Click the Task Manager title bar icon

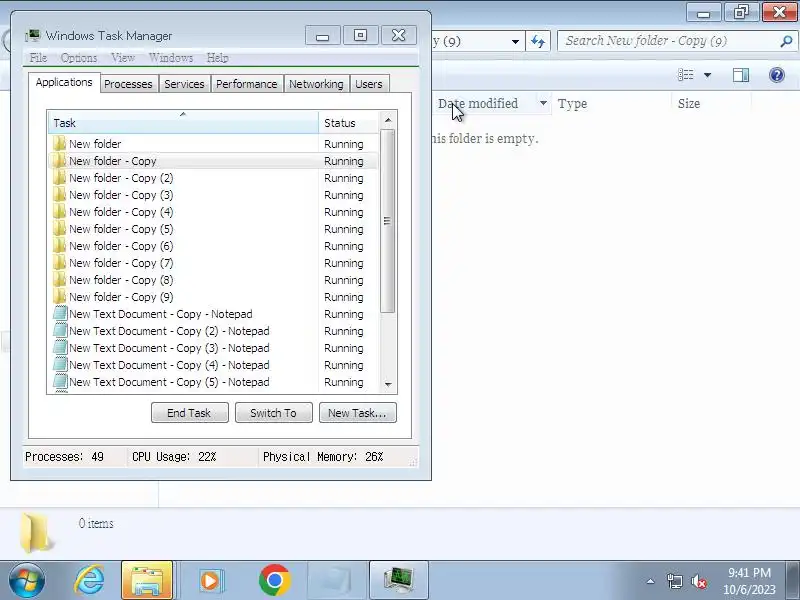[33, 35]
